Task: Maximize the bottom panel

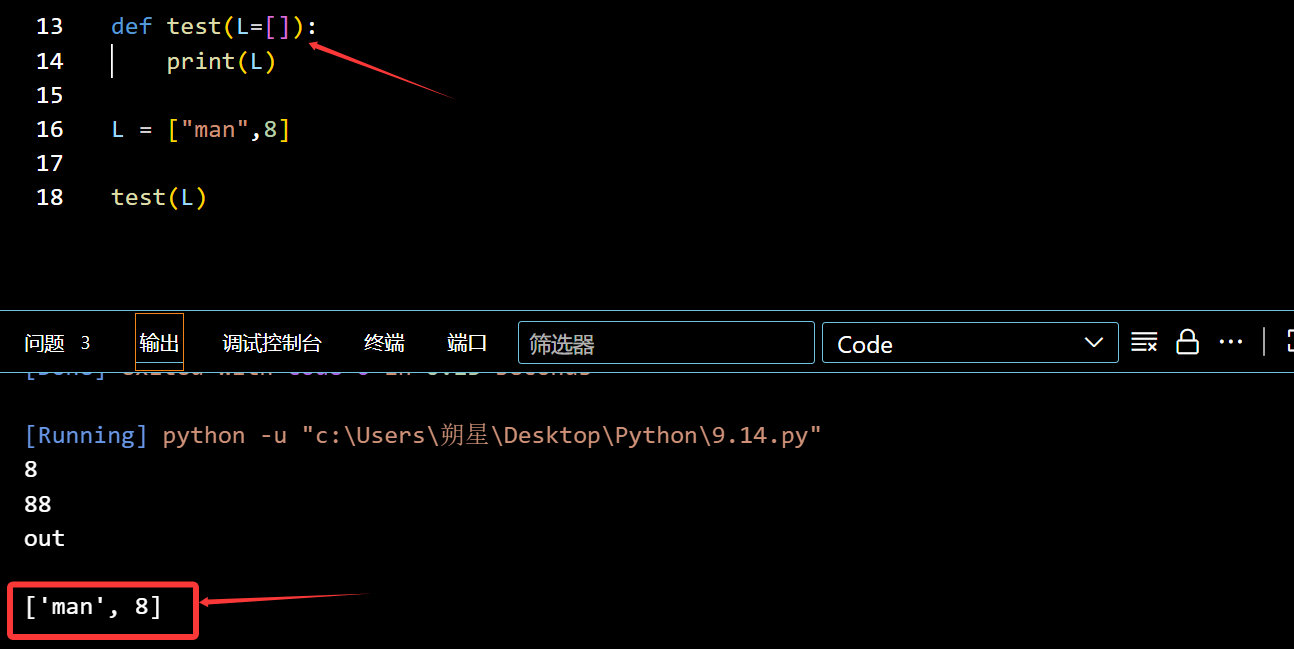Action: point(1288,341)
